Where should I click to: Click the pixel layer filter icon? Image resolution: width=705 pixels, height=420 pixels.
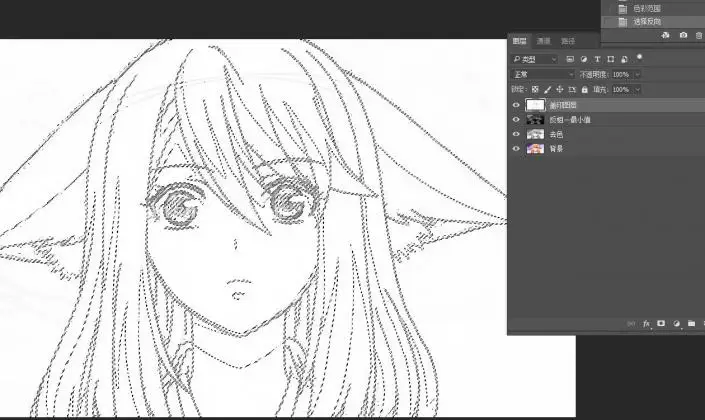(x=570, y=59)
